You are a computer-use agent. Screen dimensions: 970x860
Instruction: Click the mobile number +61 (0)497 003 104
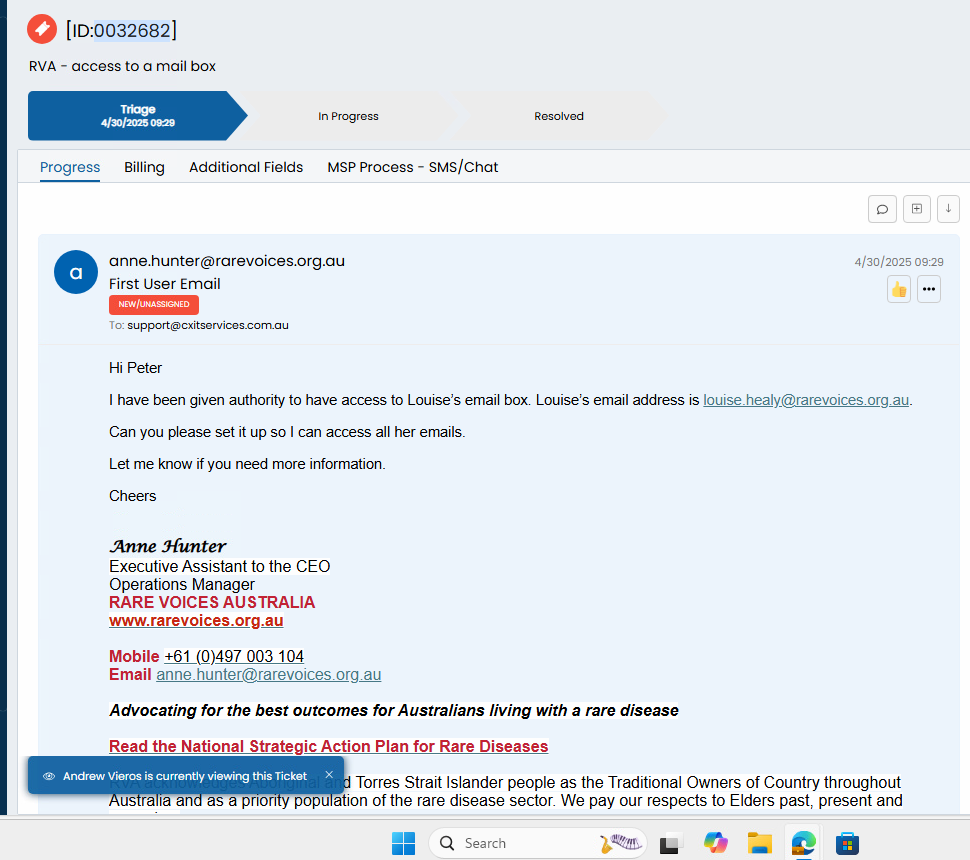click(x=234, y=656)
